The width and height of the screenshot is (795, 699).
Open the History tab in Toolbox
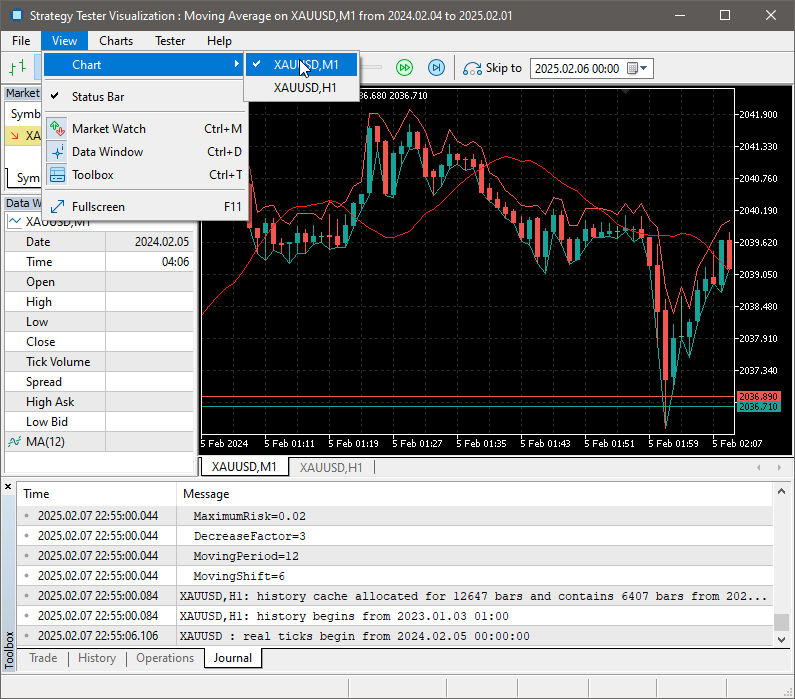[x=97, y=658]
